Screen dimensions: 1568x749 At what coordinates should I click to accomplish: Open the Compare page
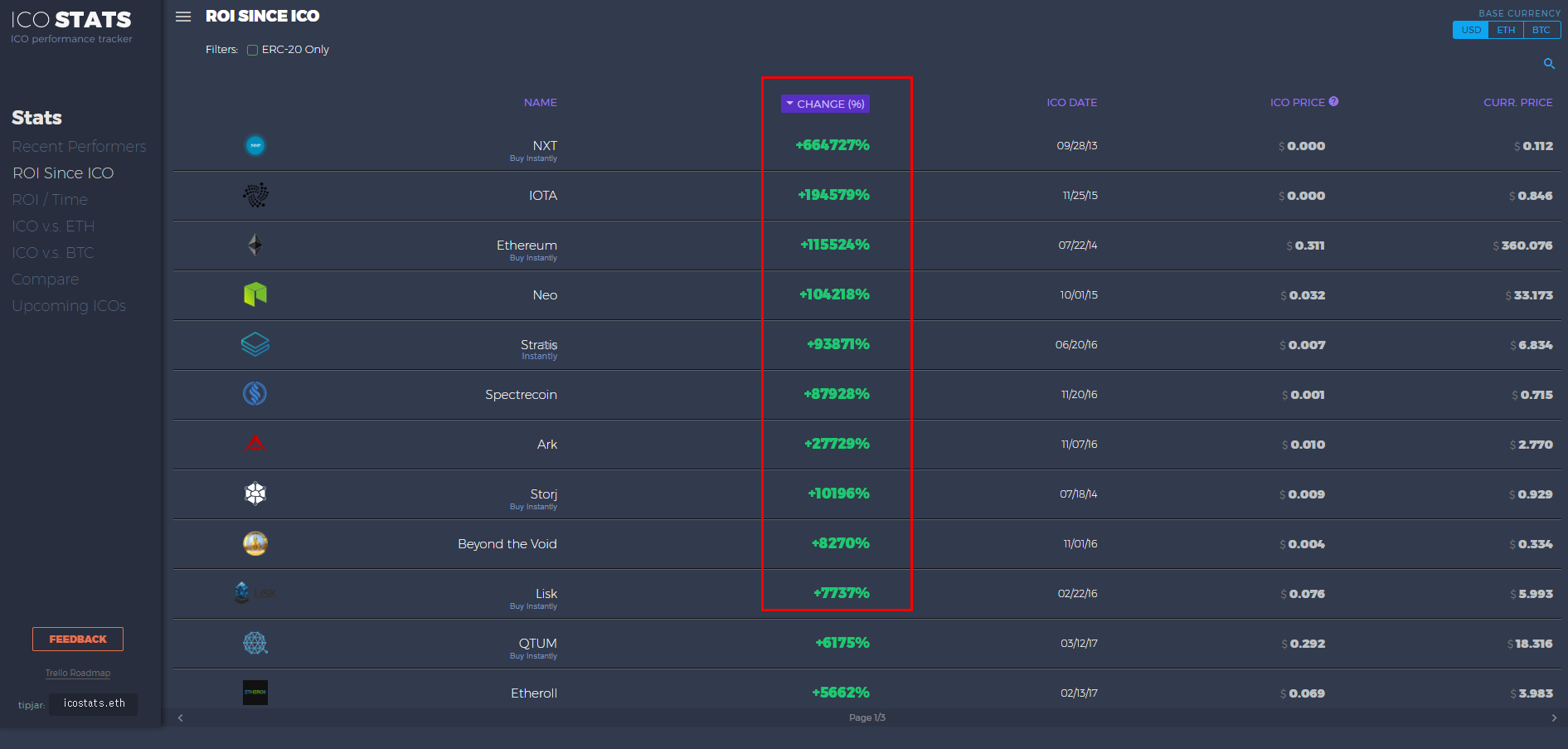pos(46,280)
